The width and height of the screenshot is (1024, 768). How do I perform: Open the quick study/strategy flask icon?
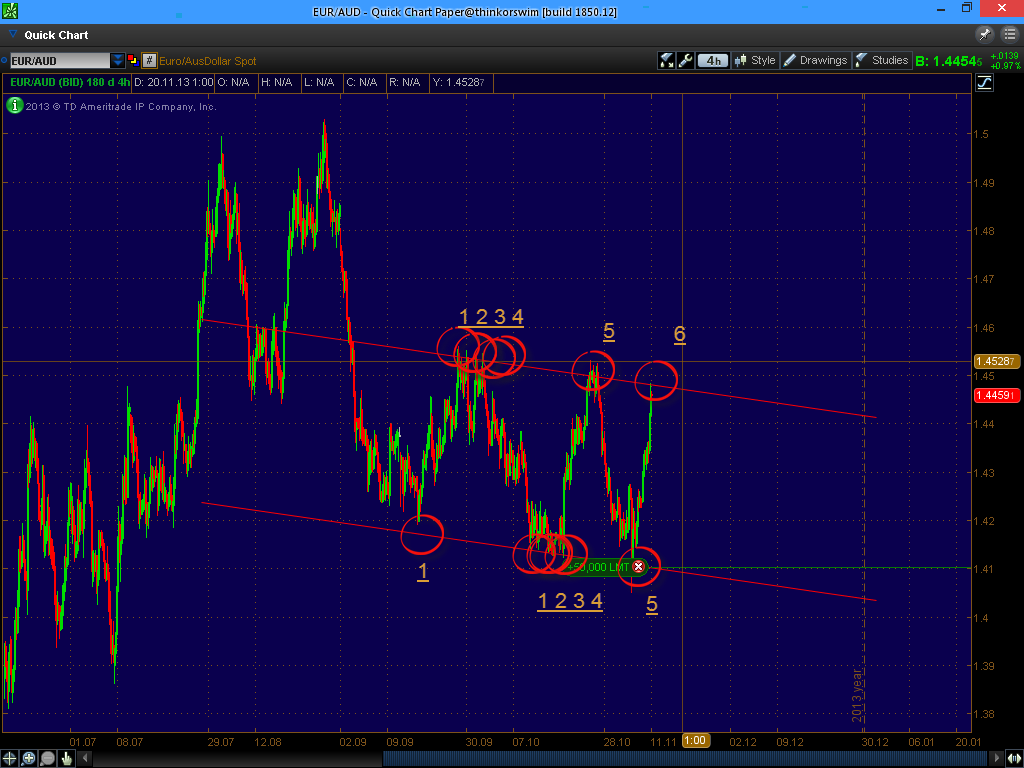[667, 61]
